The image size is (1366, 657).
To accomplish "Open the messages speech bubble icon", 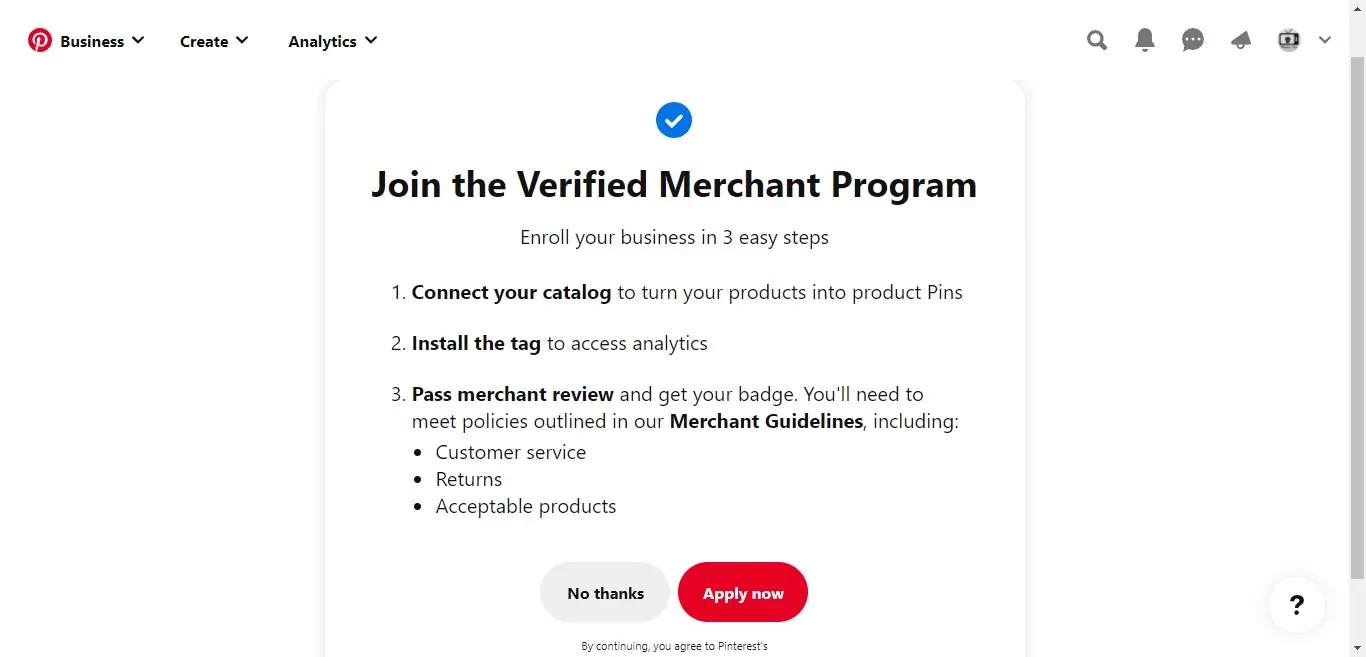I will click(x=1193, y=41).
